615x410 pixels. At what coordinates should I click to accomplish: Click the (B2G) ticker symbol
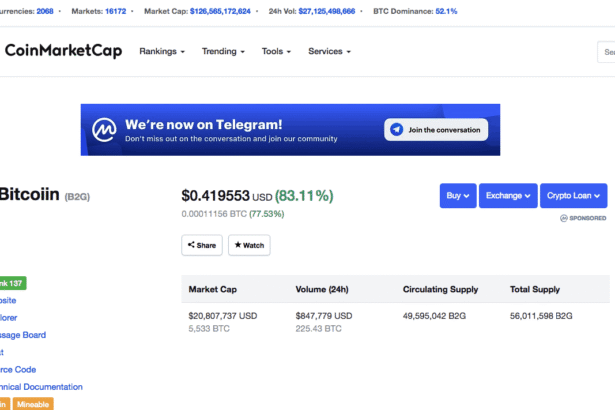coord(77,197)
